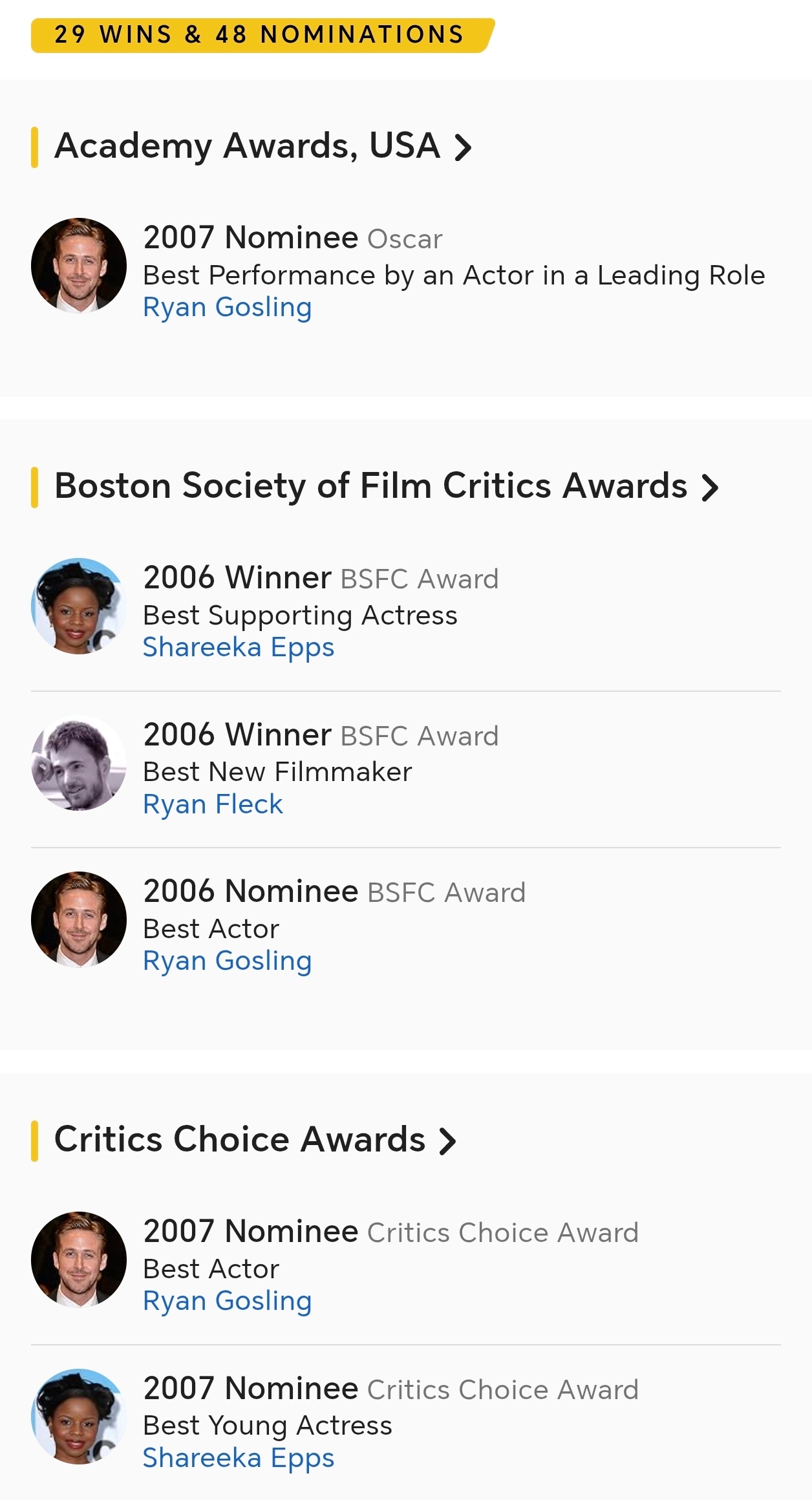
Task: Open Ryan Gosling link under Oscar nomination
Action: [227, 307]
